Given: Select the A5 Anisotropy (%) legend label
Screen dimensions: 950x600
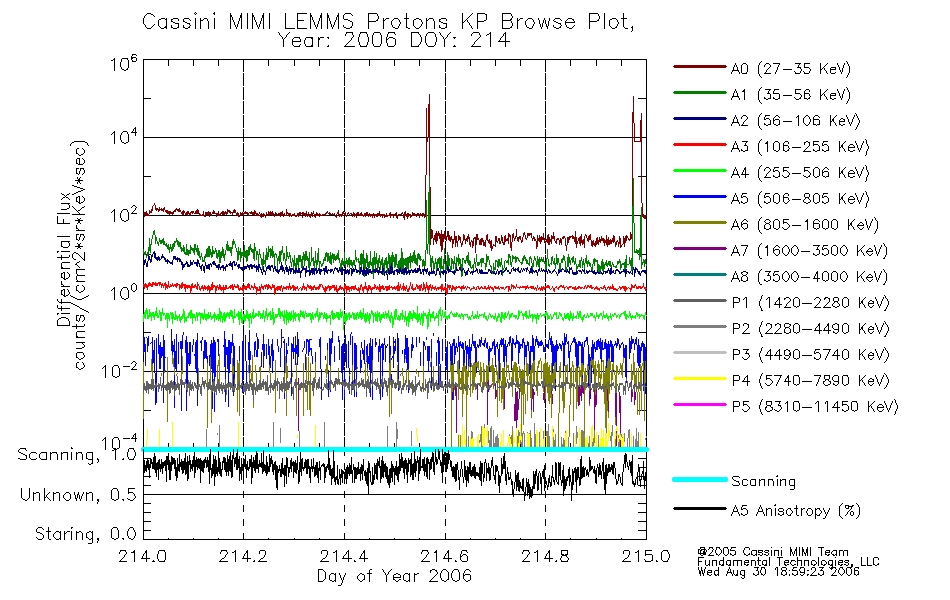Looking at the screenshot, I should coord(796,511).
